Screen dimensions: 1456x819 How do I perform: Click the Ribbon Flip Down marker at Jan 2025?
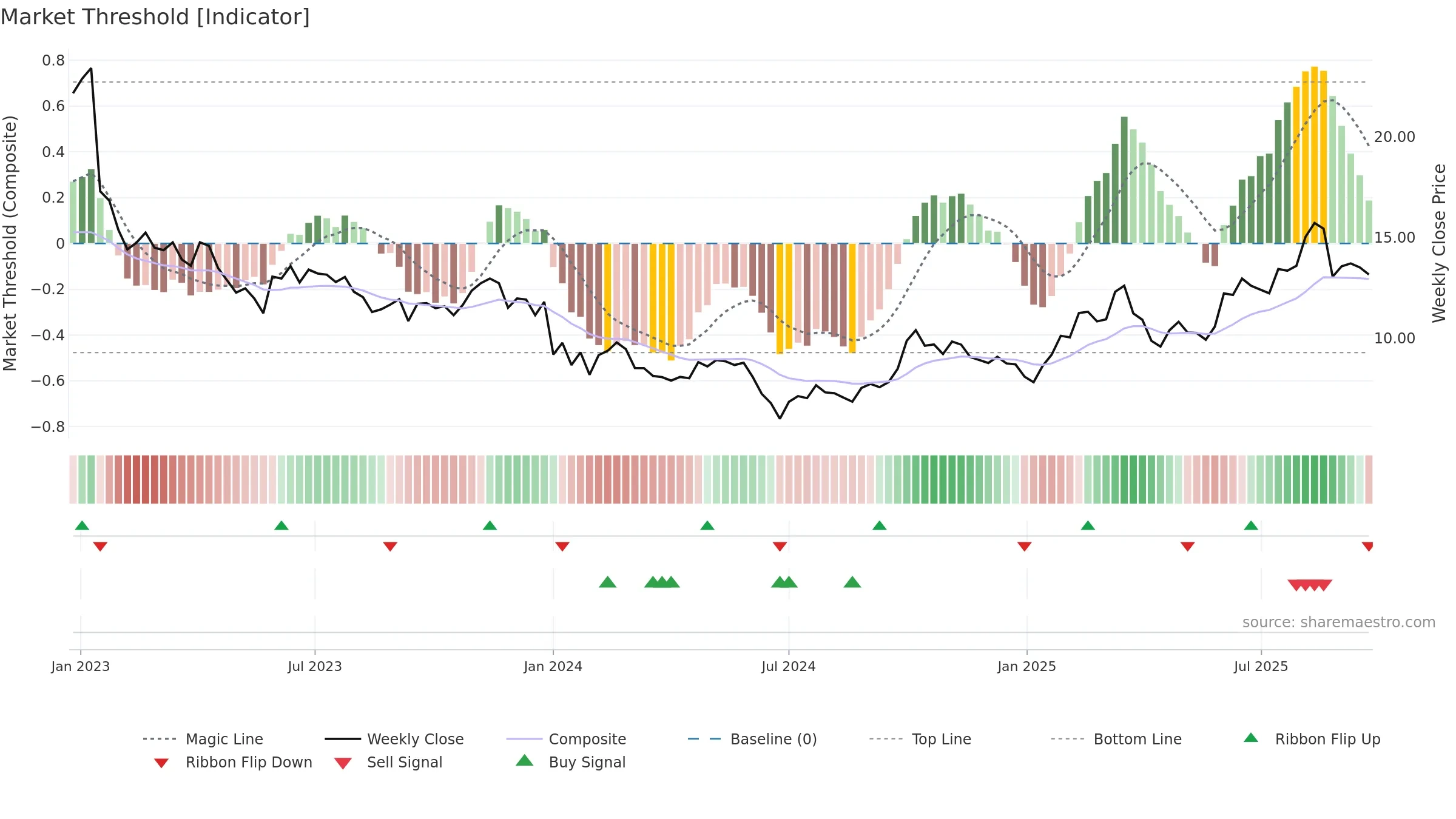point(1025,547)
